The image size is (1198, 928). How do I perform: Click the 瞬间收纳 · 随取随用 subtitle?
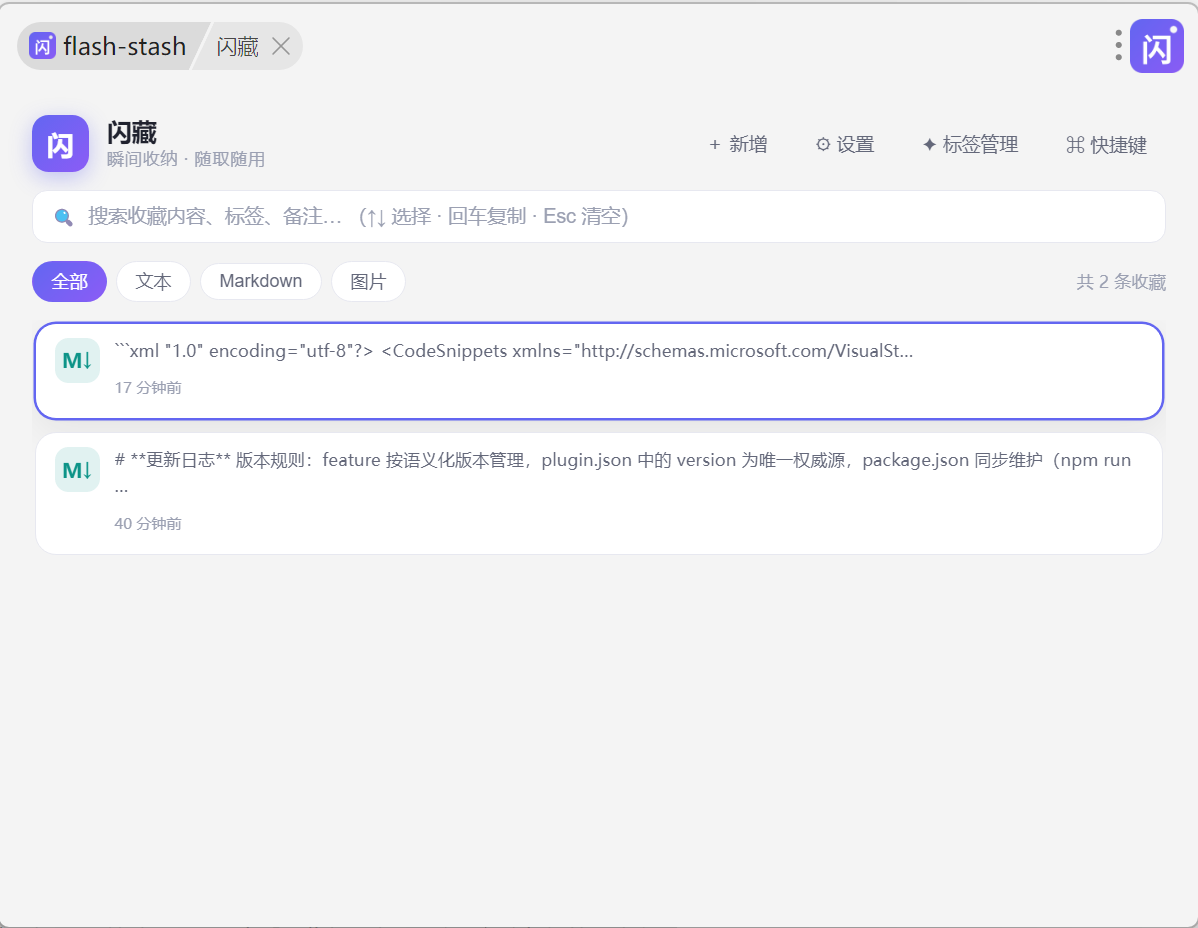click(x=186, y=159)
